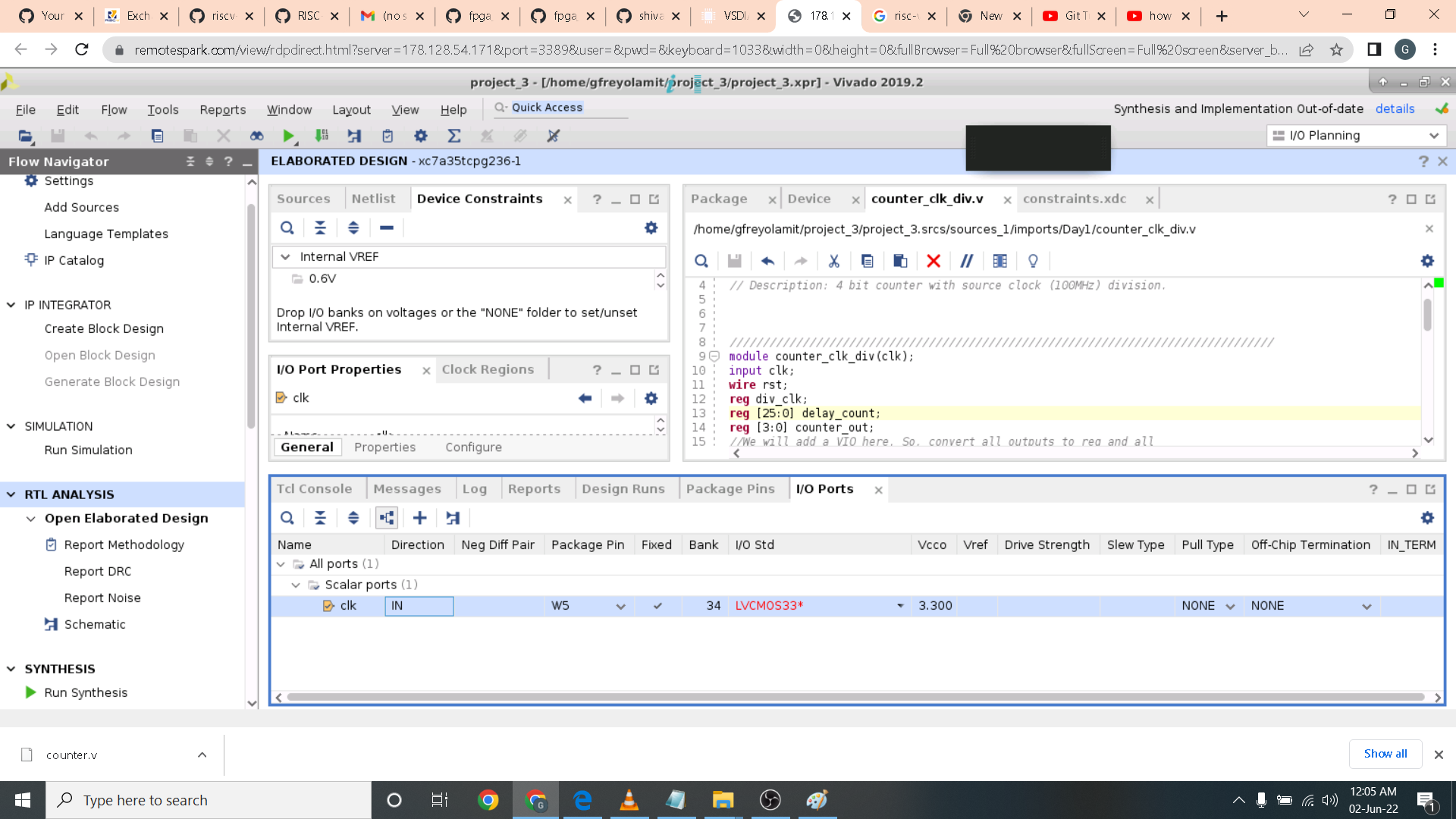Toggle the Fixed checkbox for clk port
The height and width of the screenshot is (819, 1456).
(x=657, y=606)
